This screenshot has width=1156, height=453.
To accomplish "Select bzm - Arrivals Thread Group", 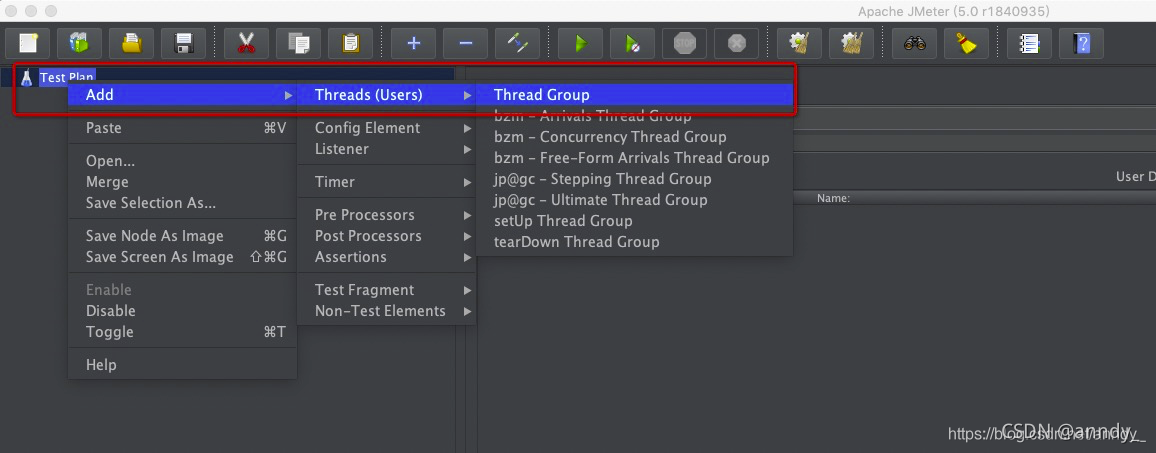I will (635, 116).
